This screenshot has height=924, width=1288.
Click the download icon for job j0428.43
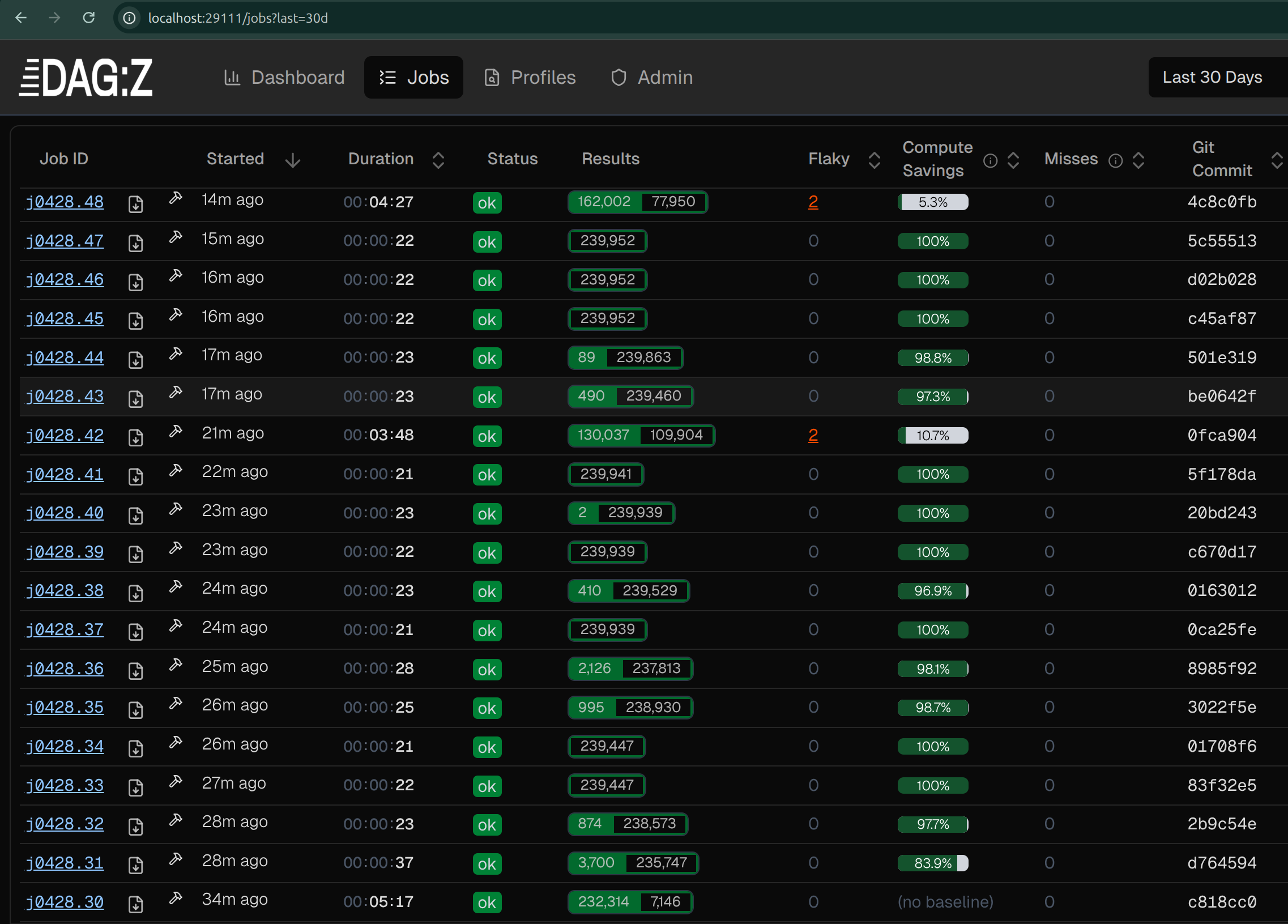(x=135, y=399)
